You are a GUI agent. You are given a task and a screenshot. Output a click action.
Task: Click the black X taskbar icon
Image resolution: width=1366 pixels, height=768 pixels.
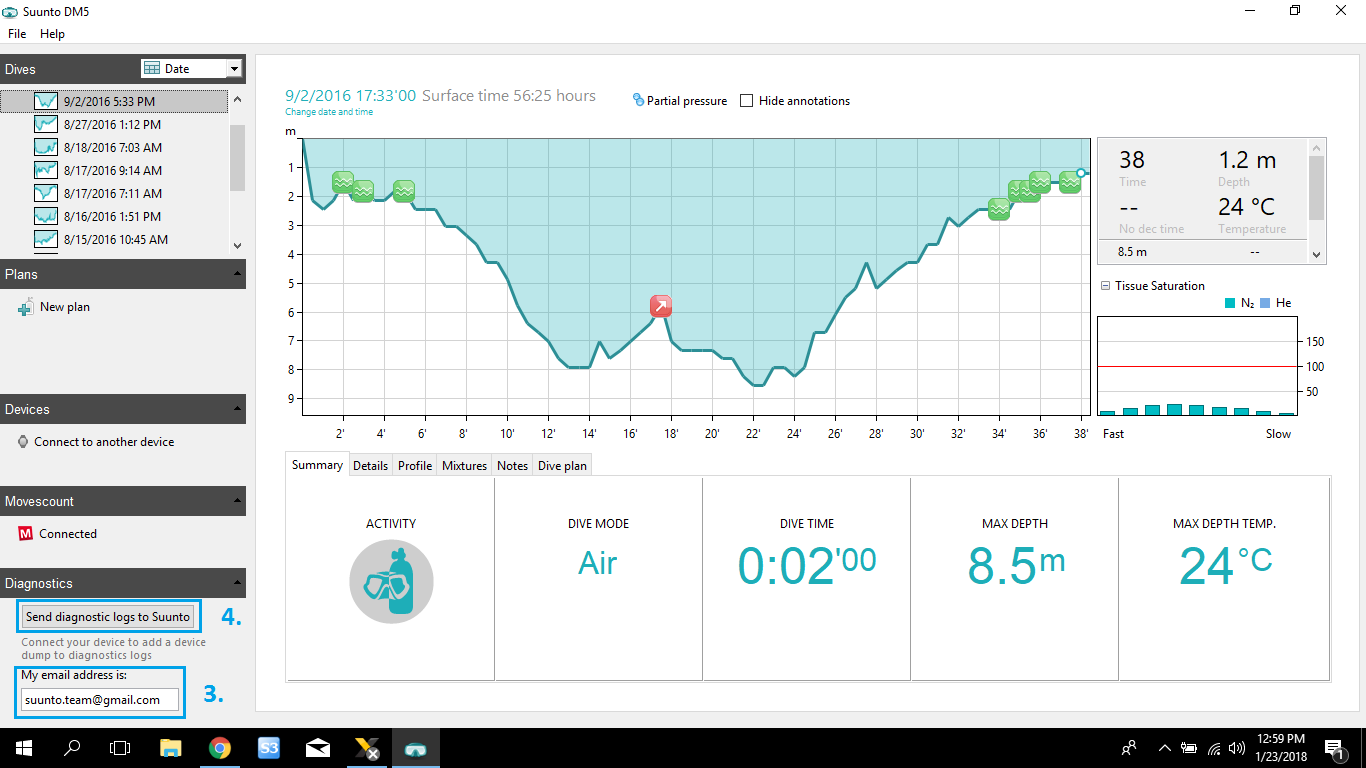click(366, 748)
